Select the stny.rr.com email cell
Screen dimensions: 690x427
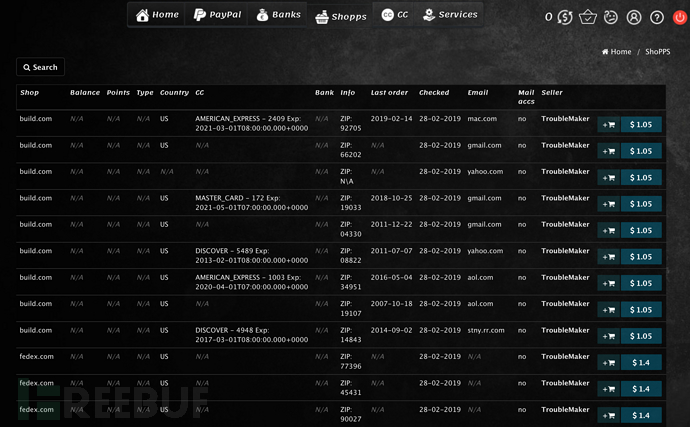pos(486,330)
